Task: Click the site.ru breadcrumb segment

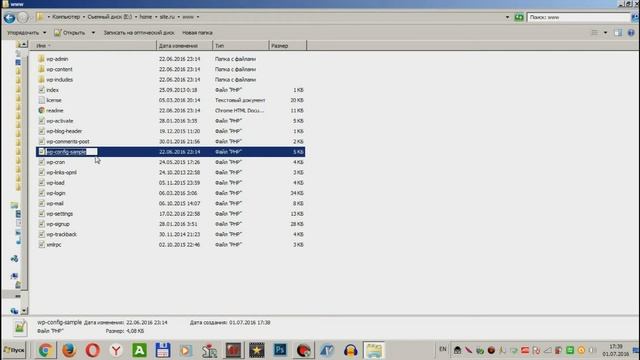Action: [x=167, y=17]
